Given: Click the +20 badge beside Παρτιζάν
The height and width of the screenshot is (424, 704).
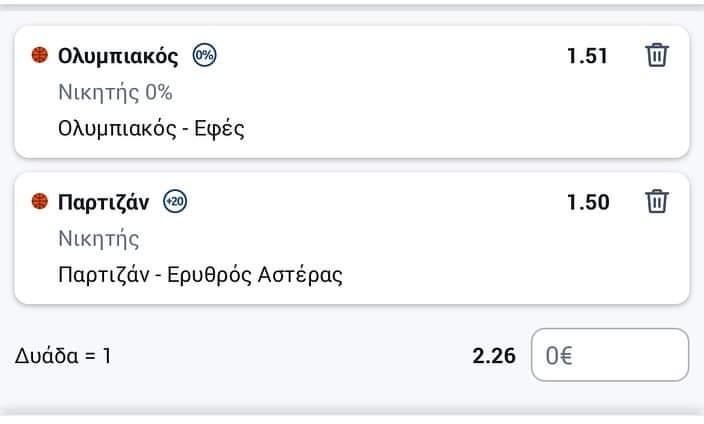Looking at the screenshot, I should tap(175, 201).
